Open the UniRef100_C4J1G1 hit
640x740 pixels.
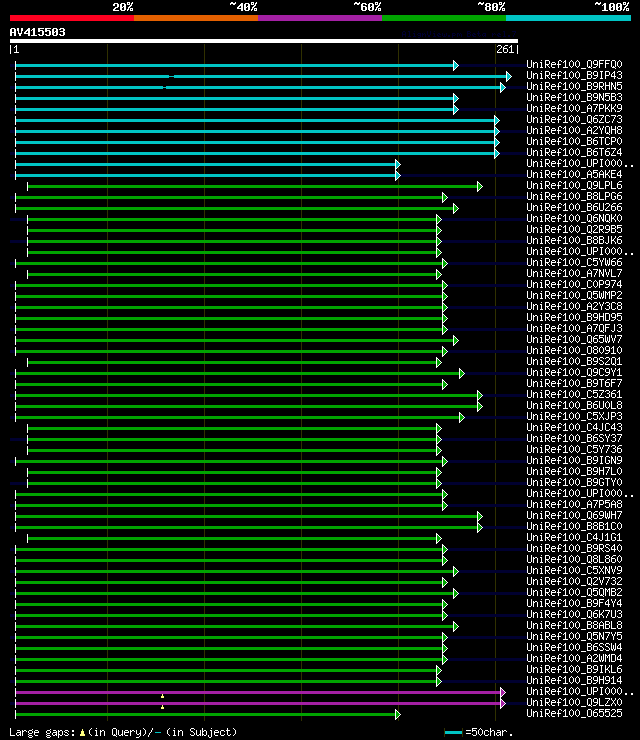pyautogui.click(x=574, y=538)
